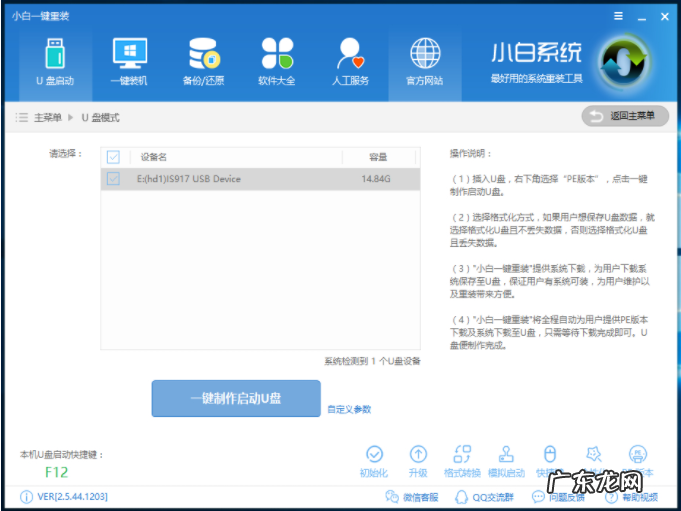The height and width of the screenshot is (511, 681).
Task: Click the 返回主菜单 return button
Action: 625,116
